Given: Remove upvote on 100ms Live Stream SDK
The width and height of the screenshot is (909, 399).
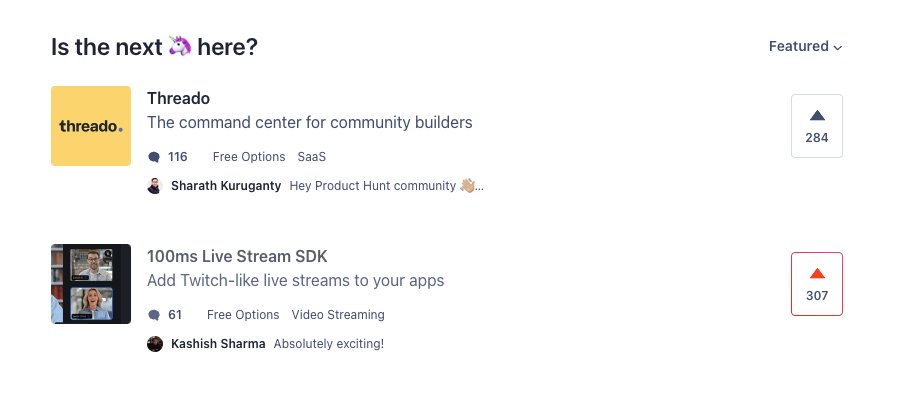Looking at the screenshot, I should [816, 284].
